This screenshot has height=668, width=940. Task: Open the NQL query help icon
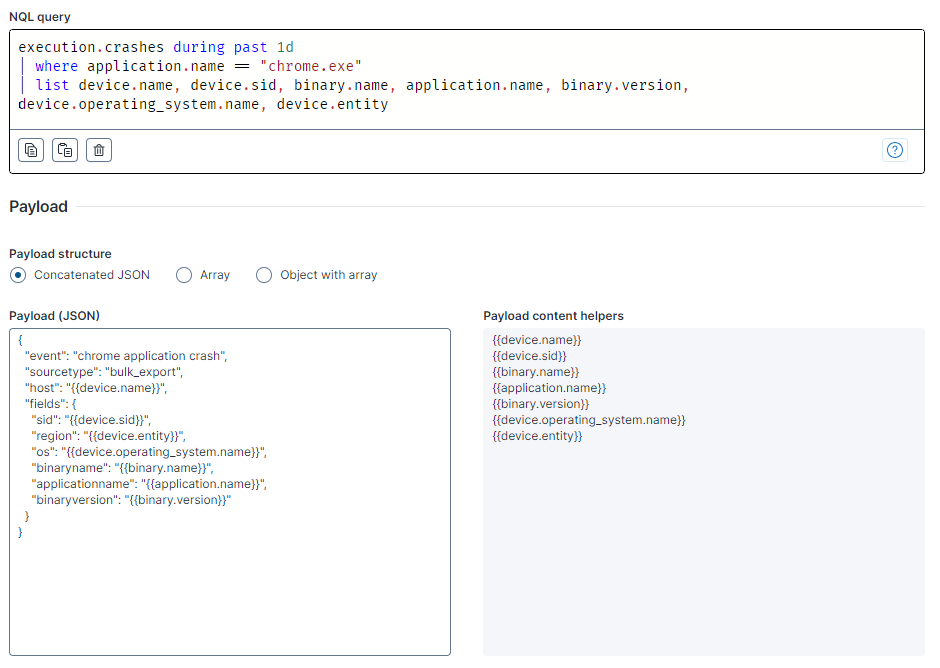tap(894, 150)
